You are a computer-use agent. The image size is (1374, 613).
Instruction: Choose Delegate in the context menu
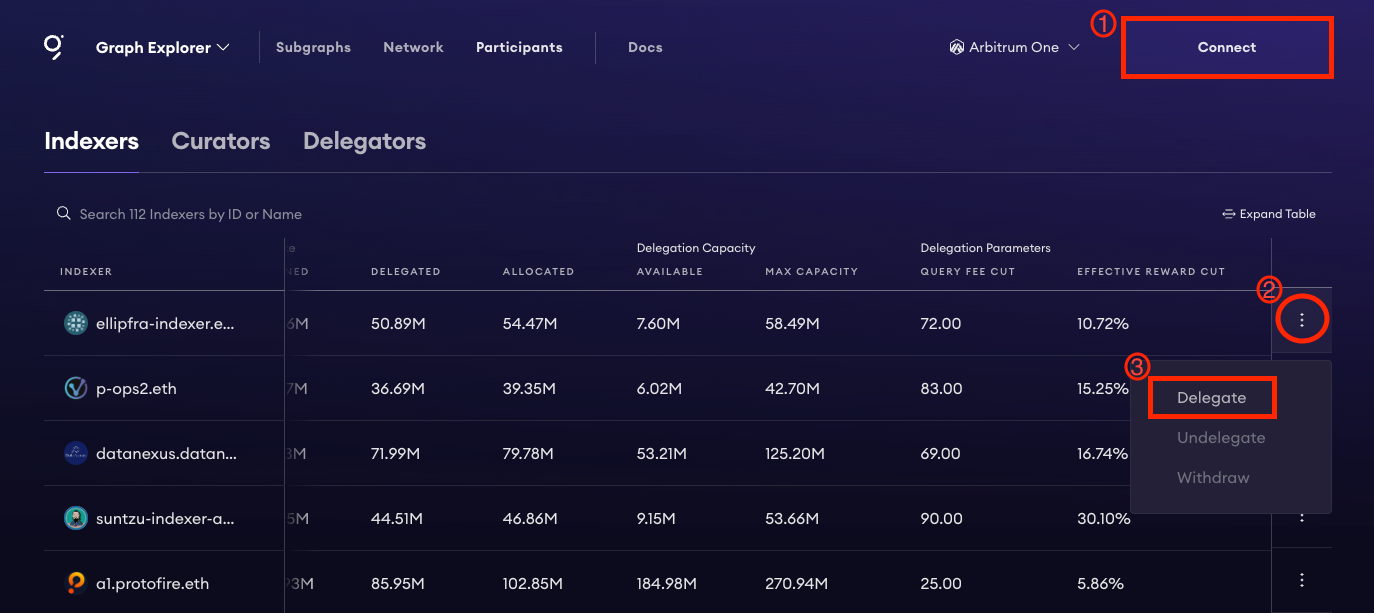tap(1212, 398)
